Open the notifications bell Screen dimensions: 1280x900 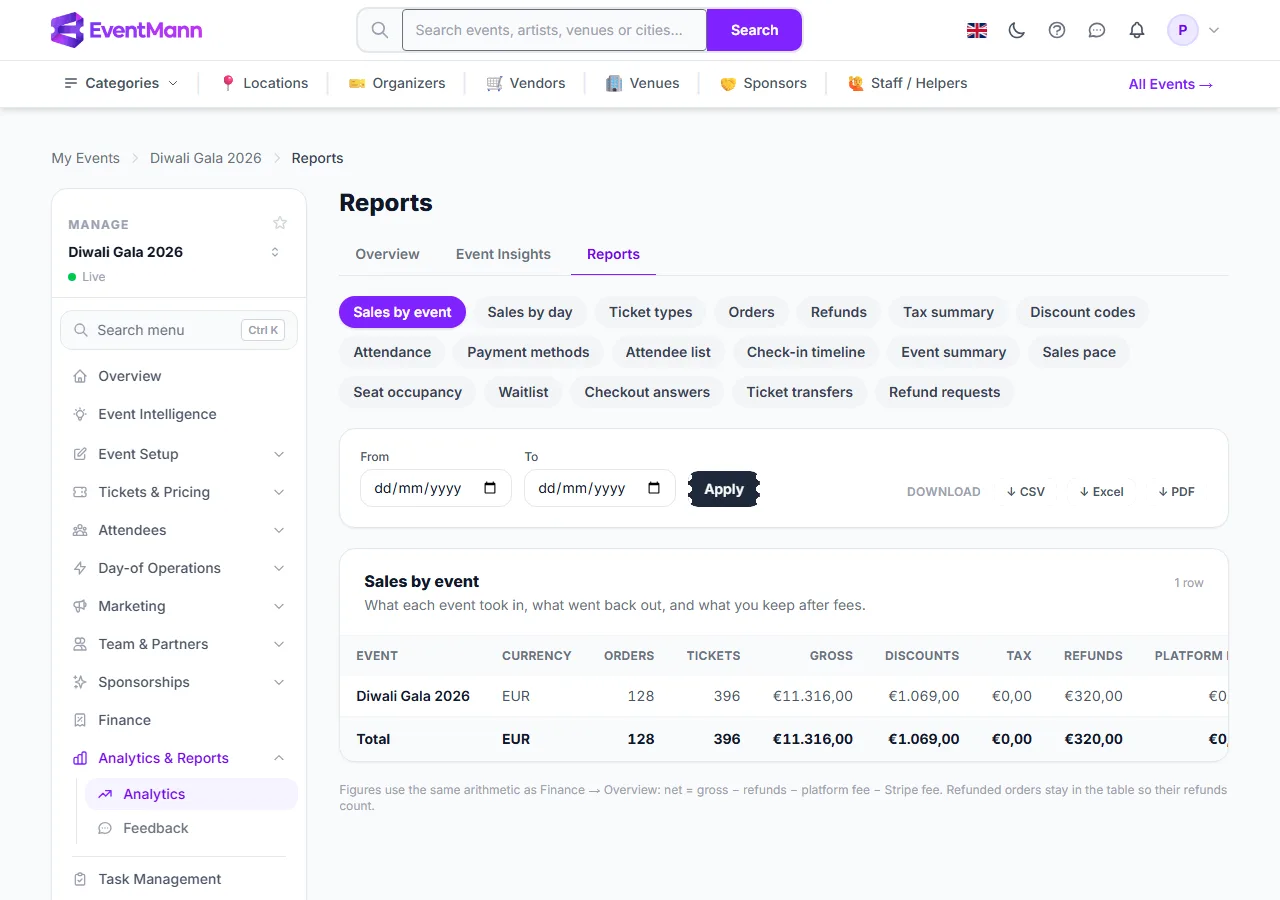(x=1137, y=30)
